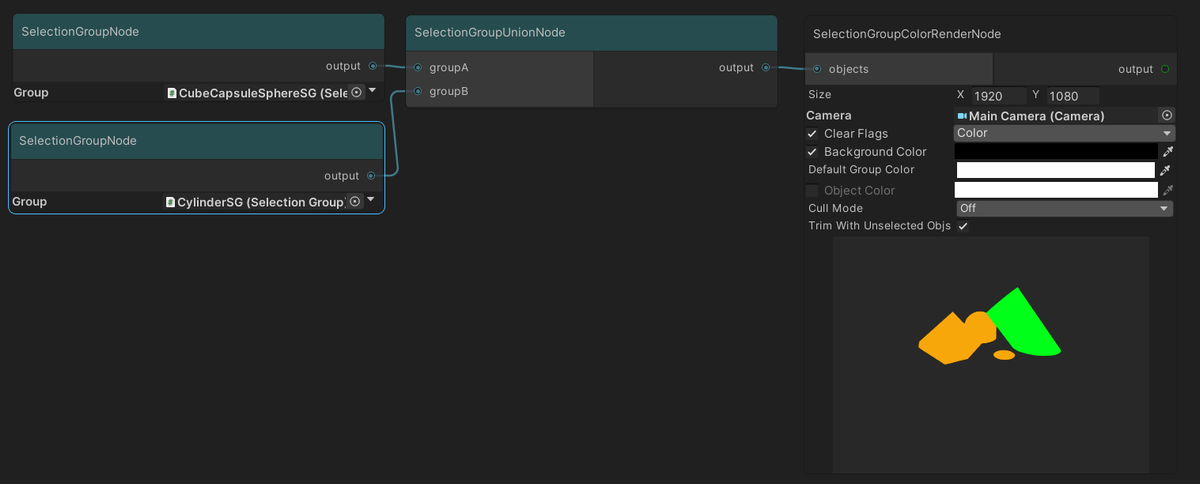Click the Size X input field
This screenshot has width=1200, height=484.
pos(998,96)
